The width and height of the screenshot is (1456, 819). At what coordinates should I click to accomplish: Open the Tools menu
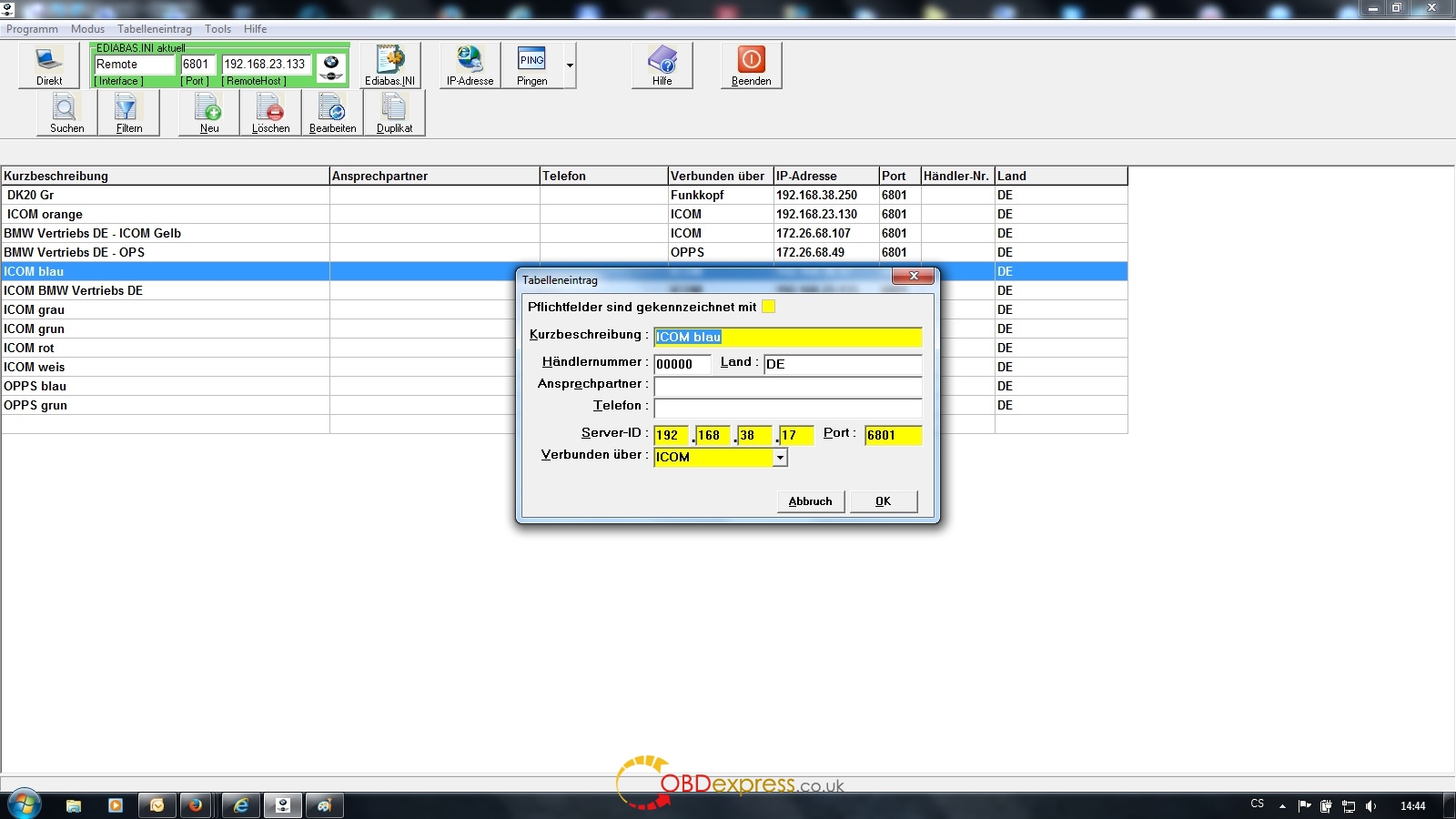pyautogui.click(x=217, y=29)
